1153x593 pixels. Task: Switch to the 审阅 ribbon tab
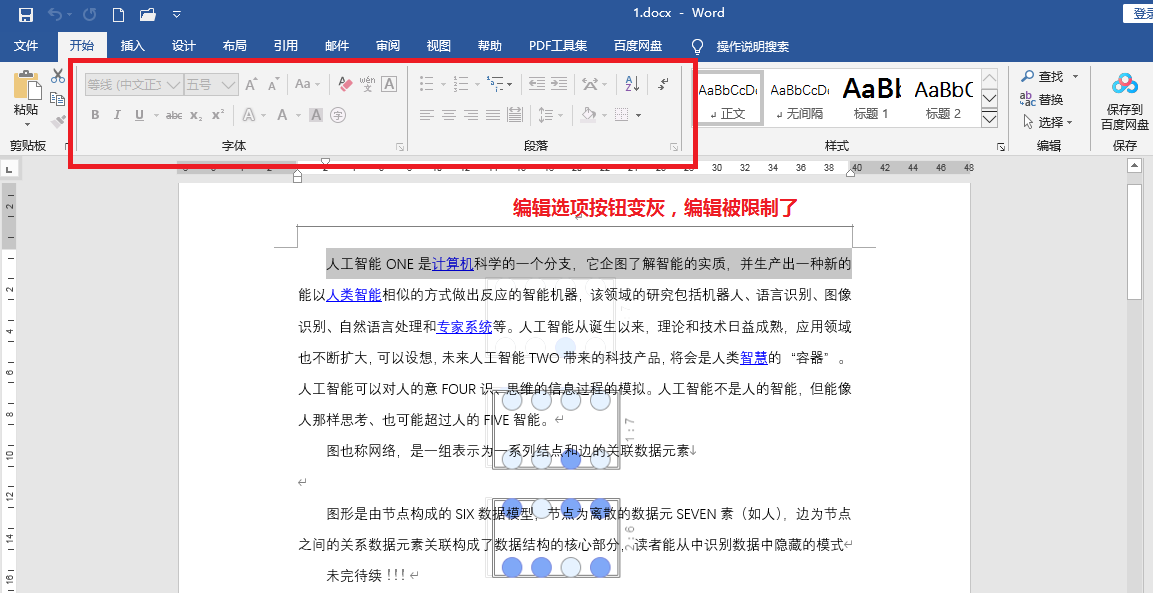388,46
